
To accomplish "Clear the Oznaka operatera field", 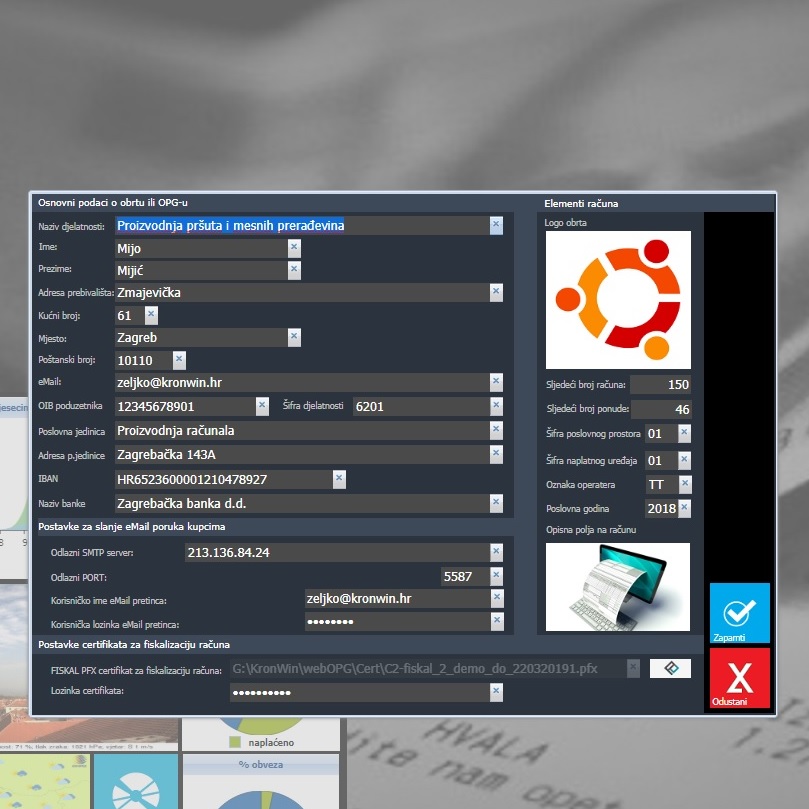I will click(x=685, y=484).
